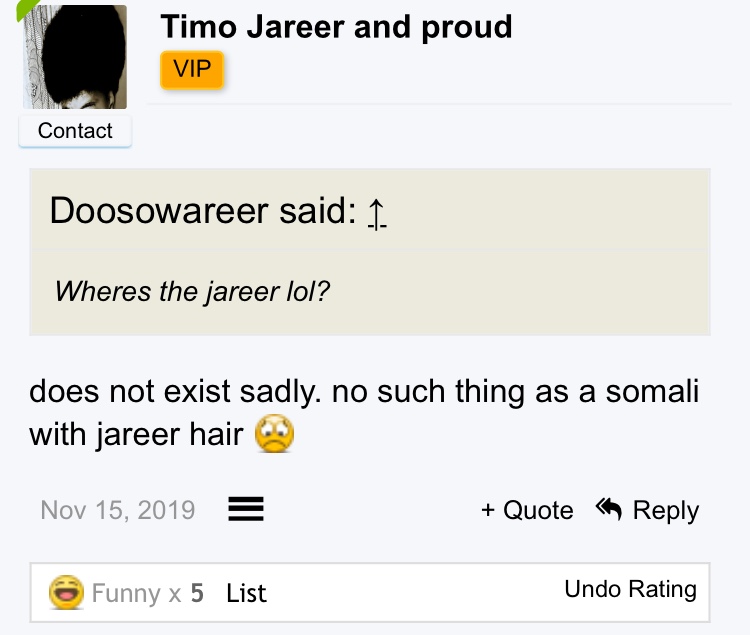Click the Funny x 5 rating label
The width and height of the screenshot is (750, 635).
coord(148,593)
